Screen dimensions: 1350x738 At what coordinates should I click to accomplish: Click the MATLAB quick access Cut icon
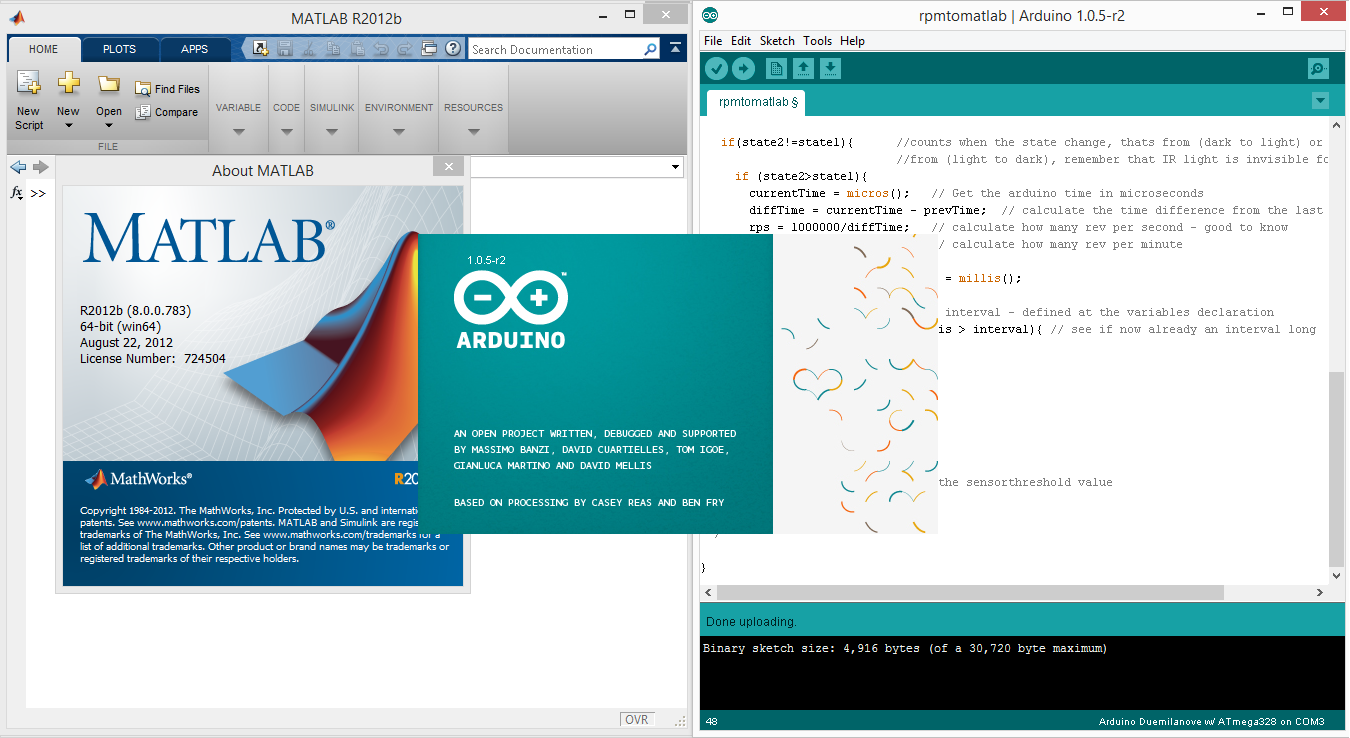(309, 48)
